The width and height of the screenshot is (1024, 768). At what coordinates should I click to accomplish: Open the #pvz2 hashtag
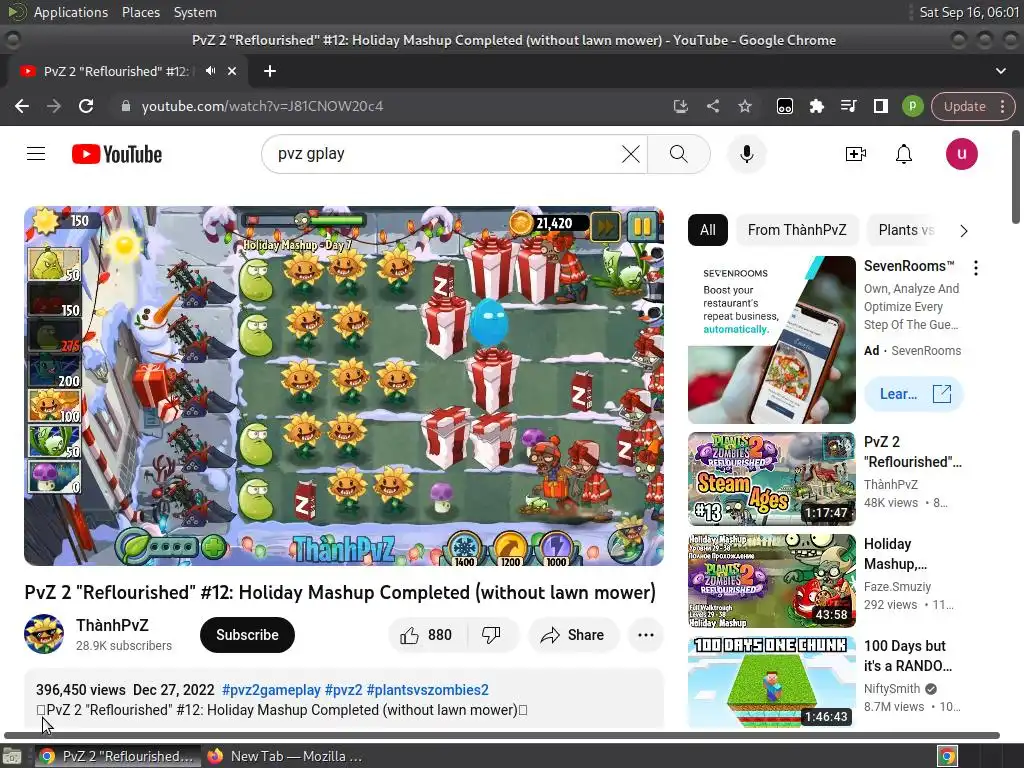pyautogui.click(x=344, y=690)
